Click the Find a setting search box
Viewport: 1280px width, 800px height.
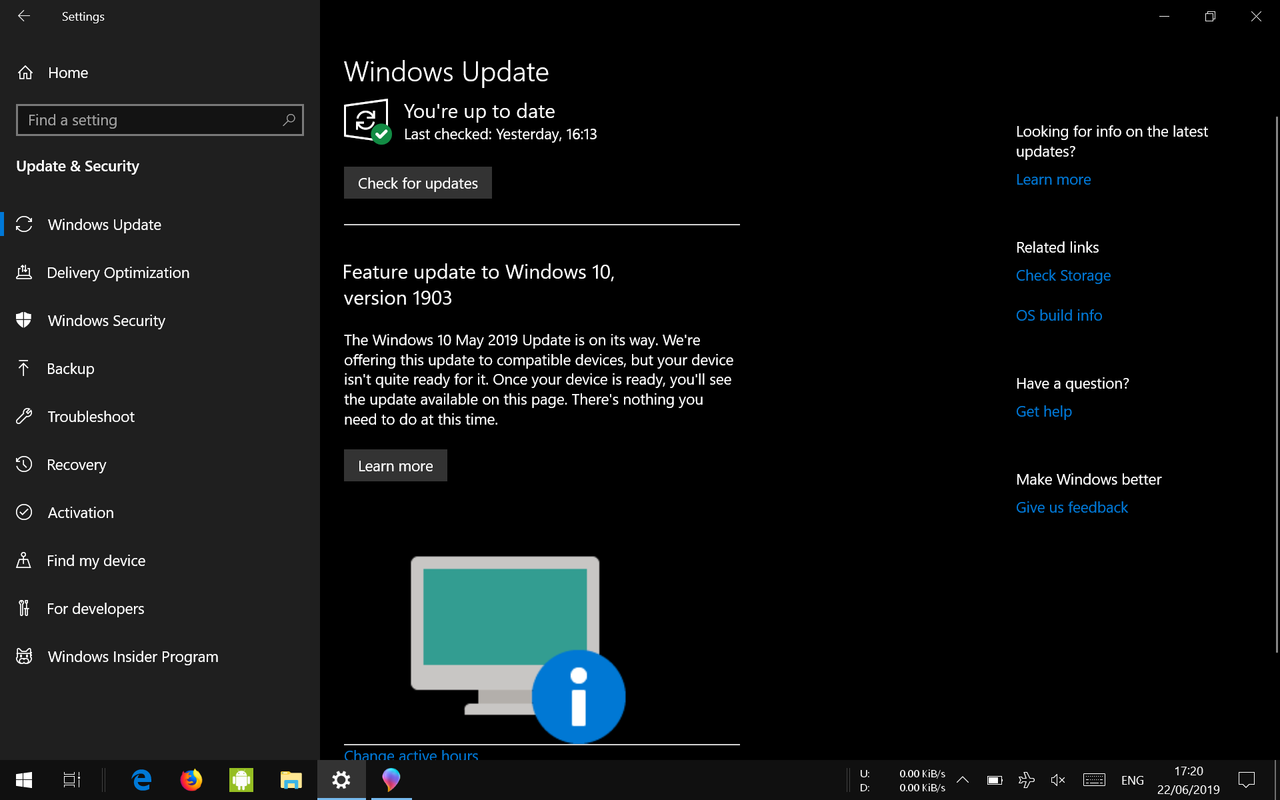click(x=160, y=120)
